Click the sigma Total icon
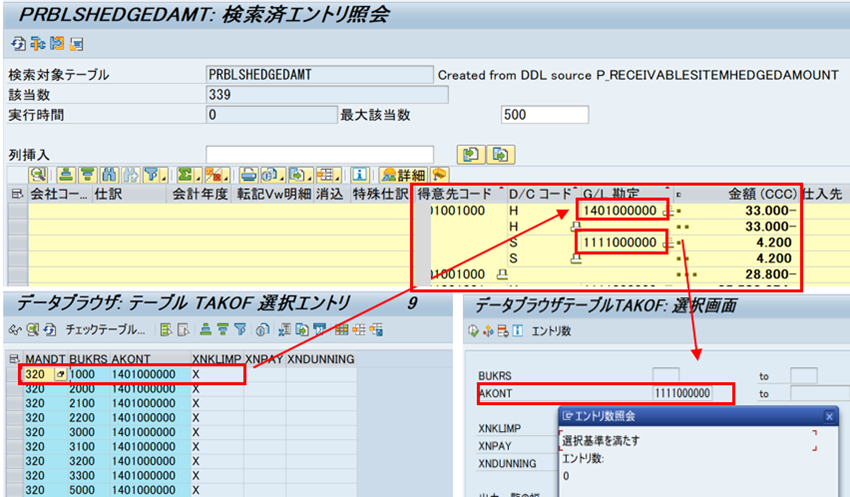Screen dimensions: 850x497 [x=185, y=175]
